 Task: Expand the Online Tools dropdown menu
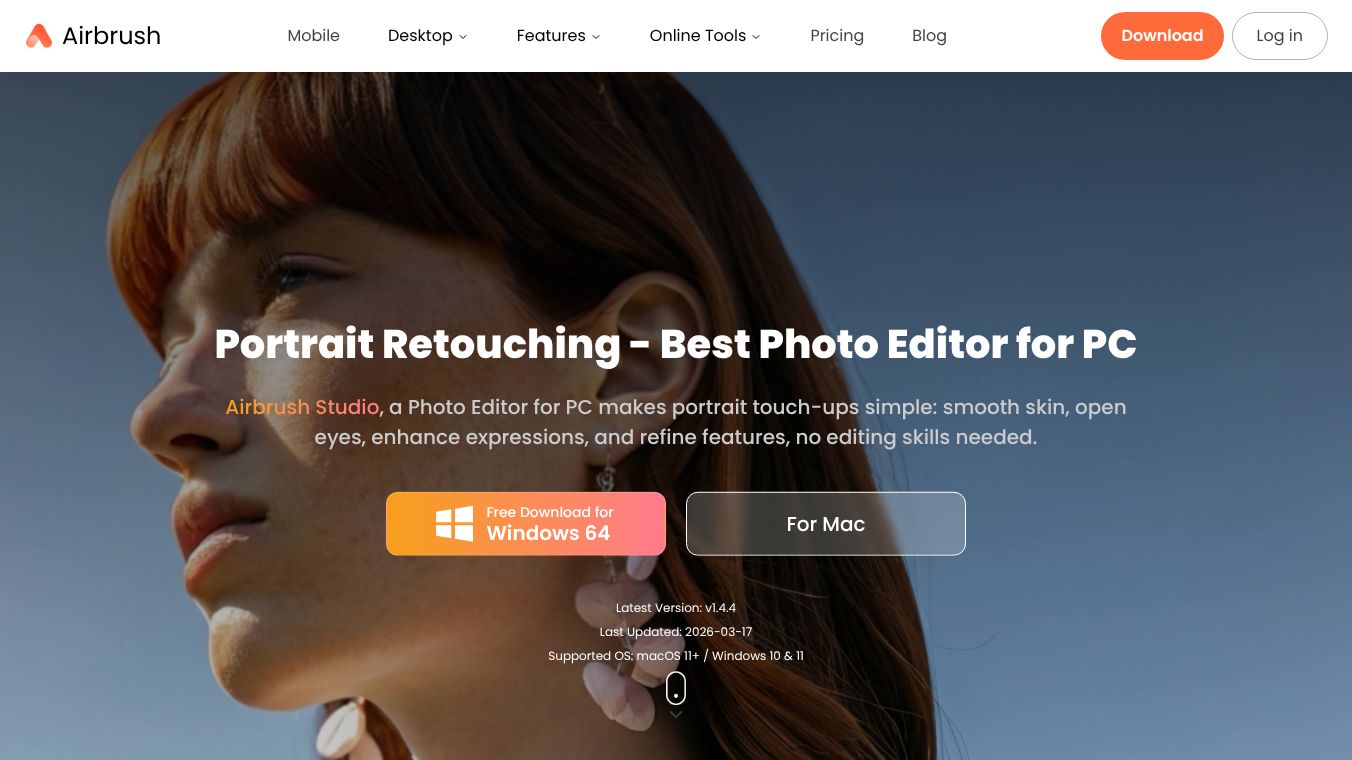[x=705, y=36]
